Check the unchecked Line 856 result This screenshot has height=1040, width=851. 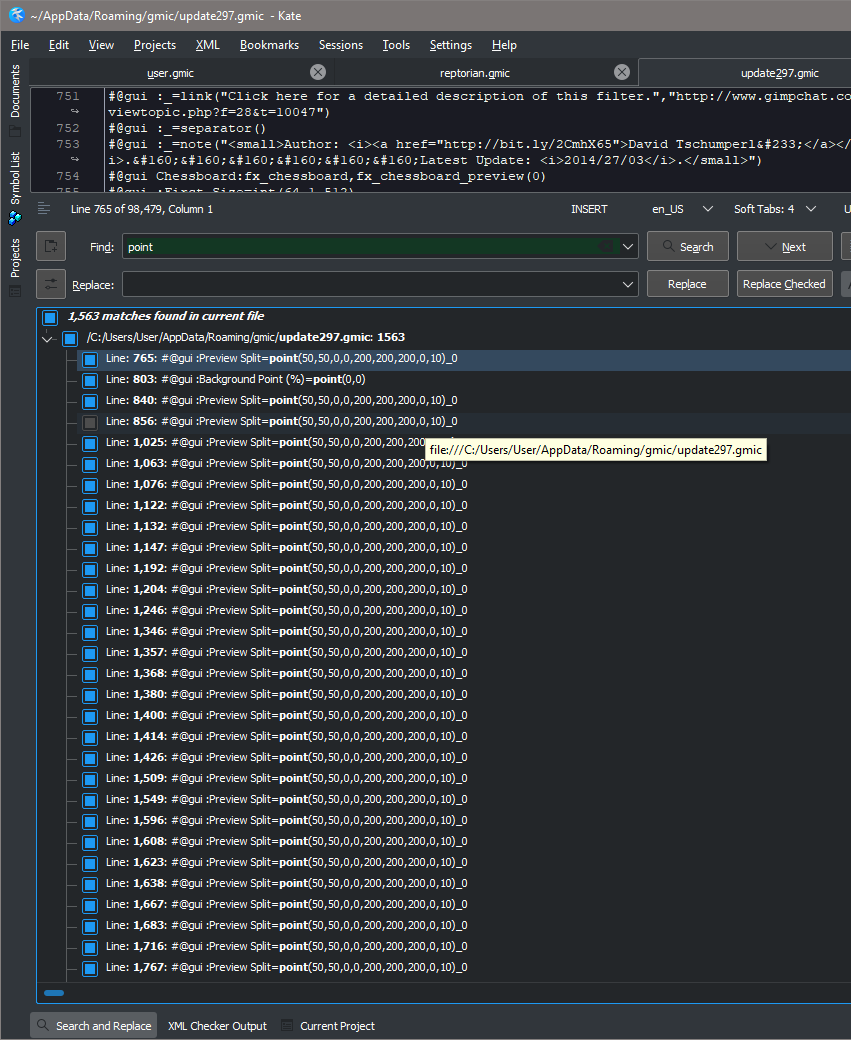point(90,422)
